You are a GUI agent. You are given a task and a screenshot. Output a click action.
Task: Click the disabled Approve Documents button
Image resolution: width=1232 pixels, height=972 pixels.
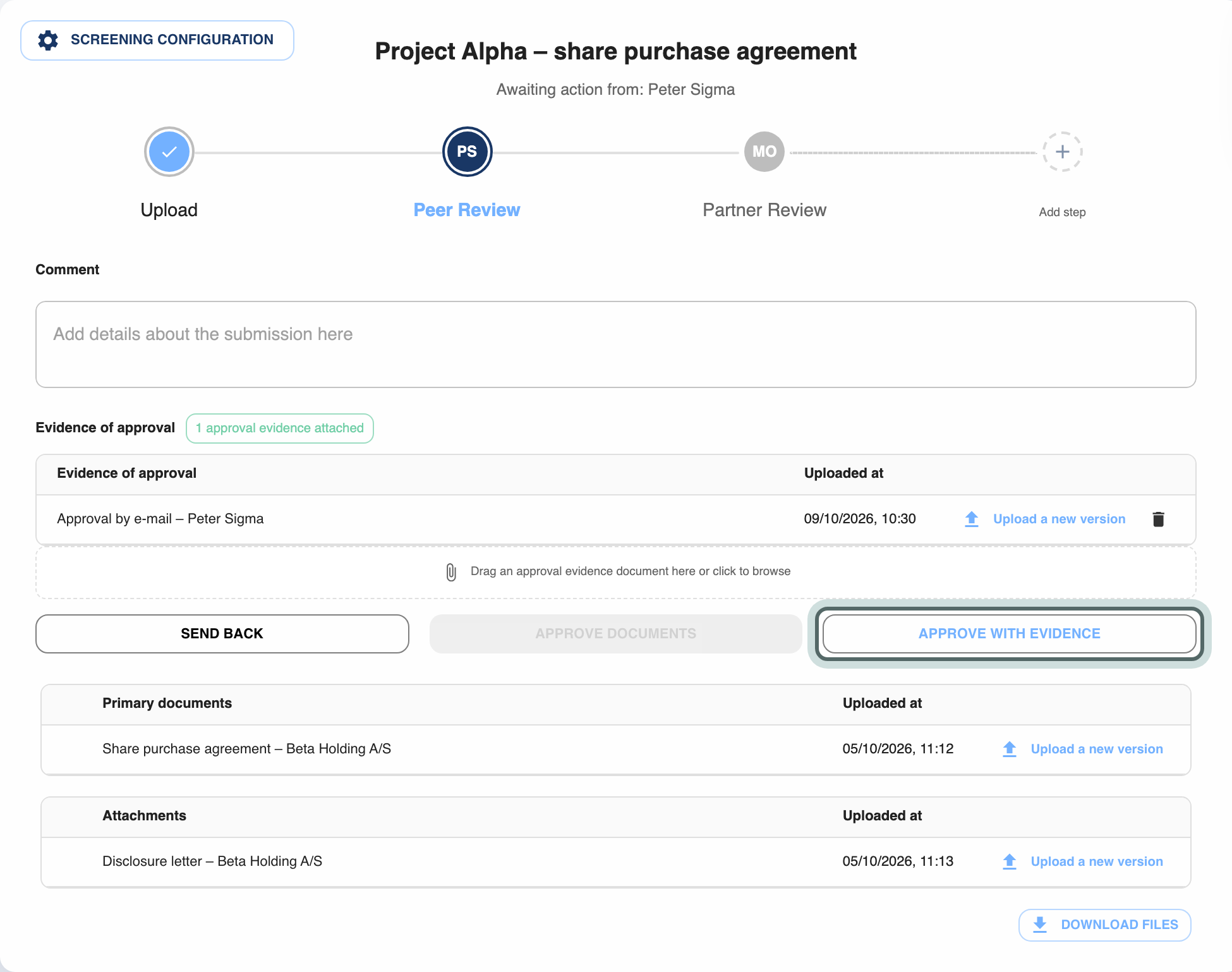(x=616, y=633)
